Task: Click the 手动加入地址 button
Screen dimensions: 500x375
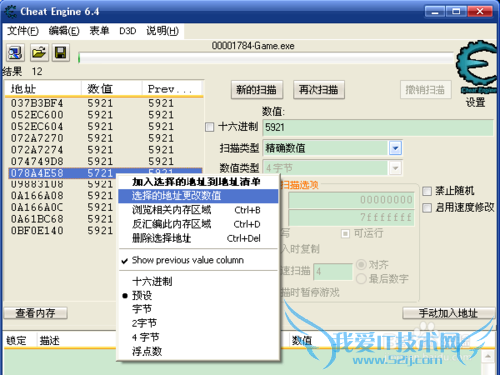Action: coord(449,313)
